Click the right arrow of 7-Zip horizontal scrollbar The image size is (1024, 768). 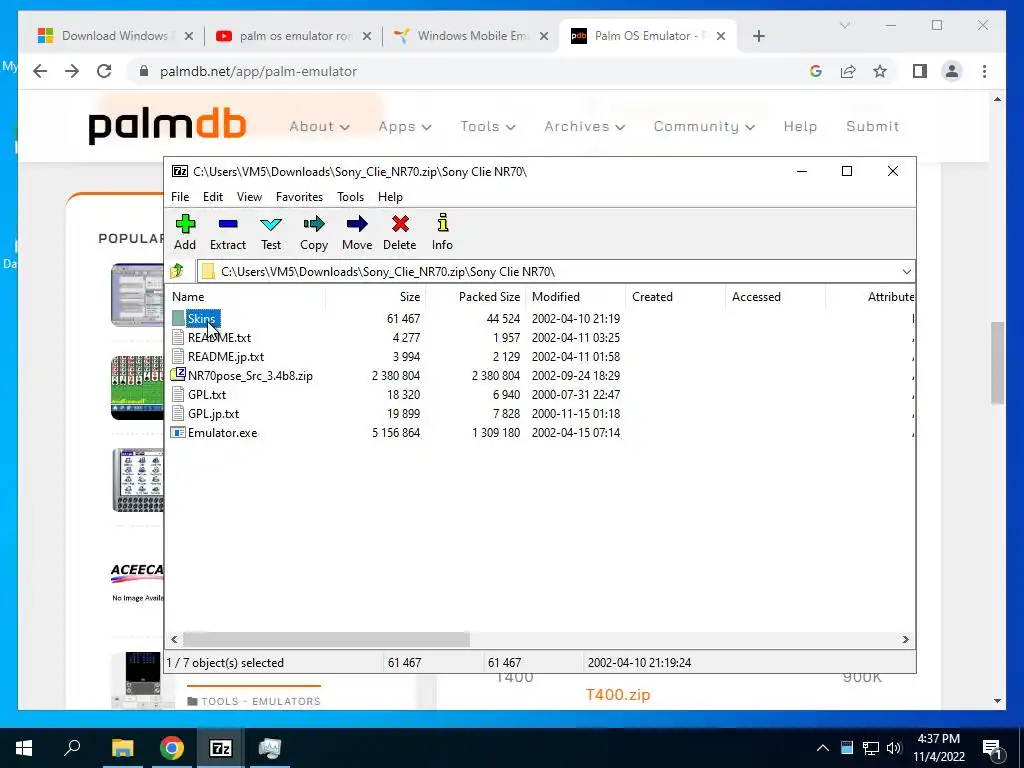coord(905,639)
